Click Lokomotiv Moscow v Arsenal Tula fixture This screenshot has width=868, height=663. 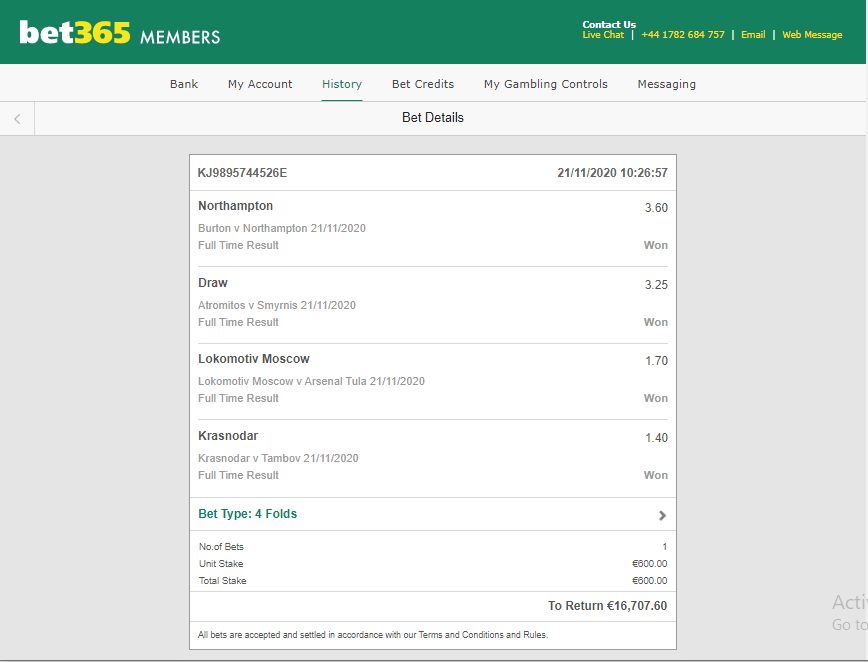click(x=311, y=381)
